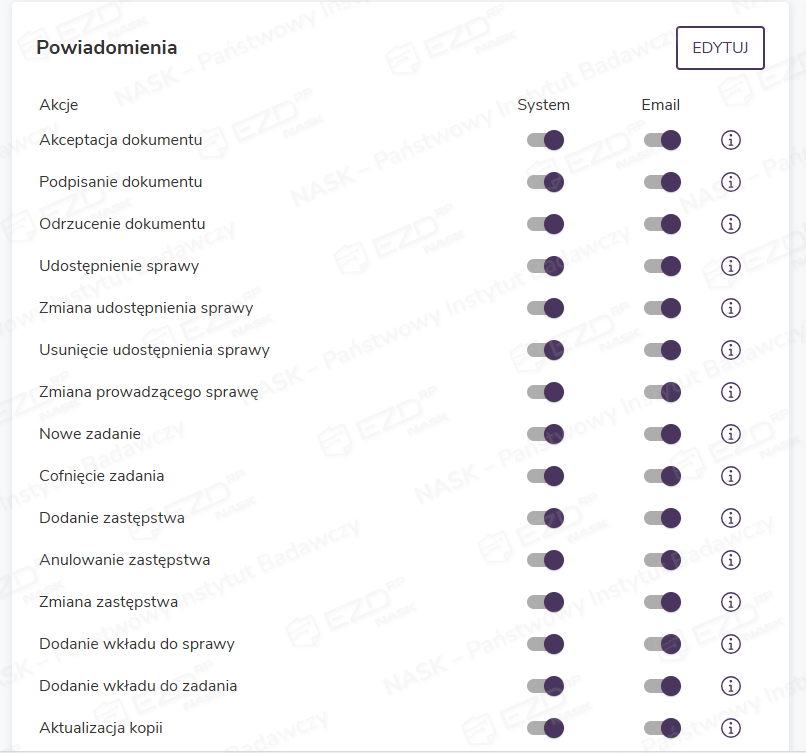Show info for Podpisanie dokumentu
The image size is (806, 753).
[x=730, y=182]
